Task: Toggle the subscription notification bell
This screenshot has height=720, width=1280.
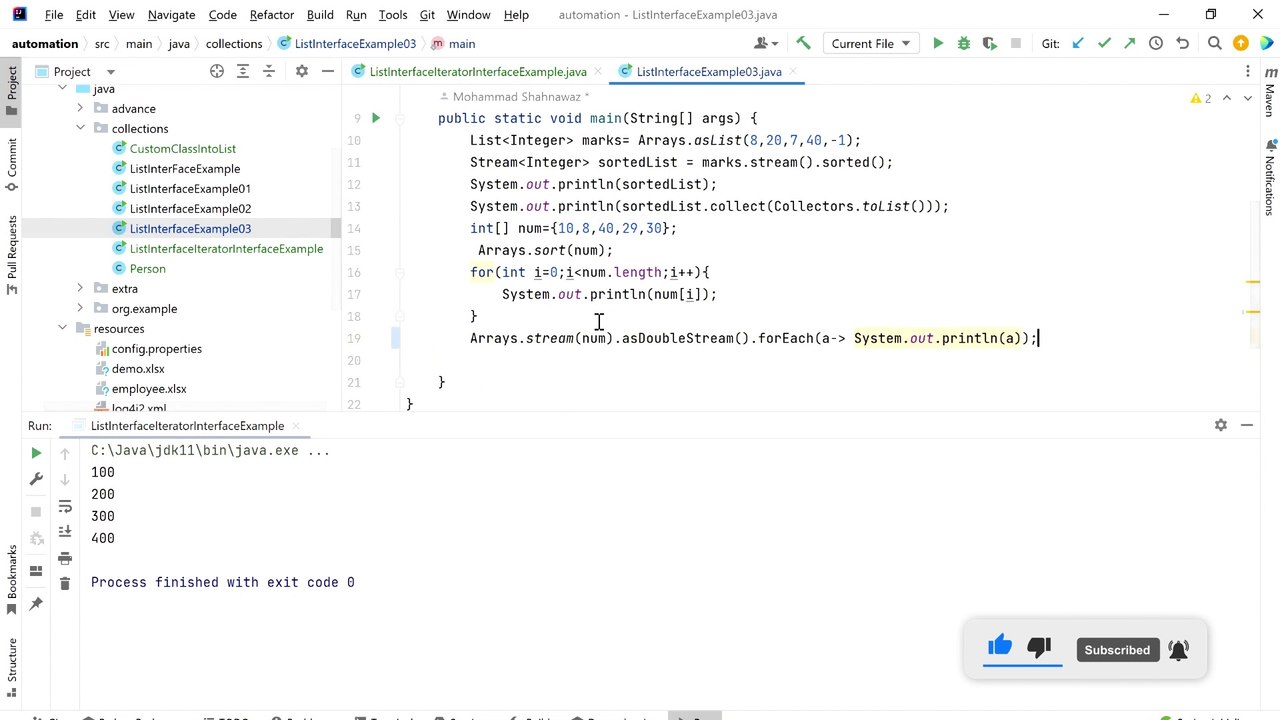Action: (x=1178, y=650)
